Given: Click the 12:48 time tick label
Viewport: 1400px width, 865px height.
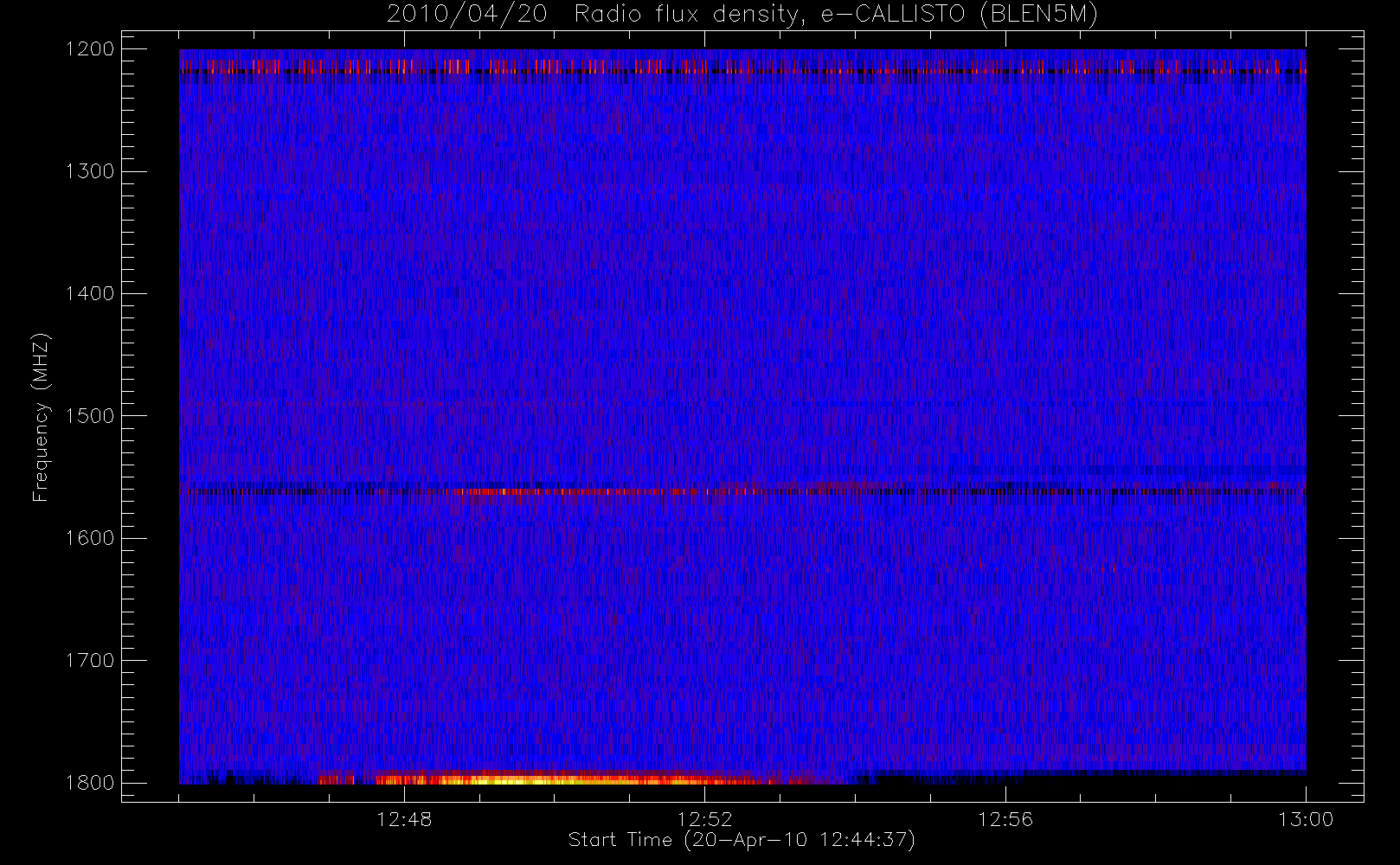Looking at the screenshot, I should tap(404, 819).
